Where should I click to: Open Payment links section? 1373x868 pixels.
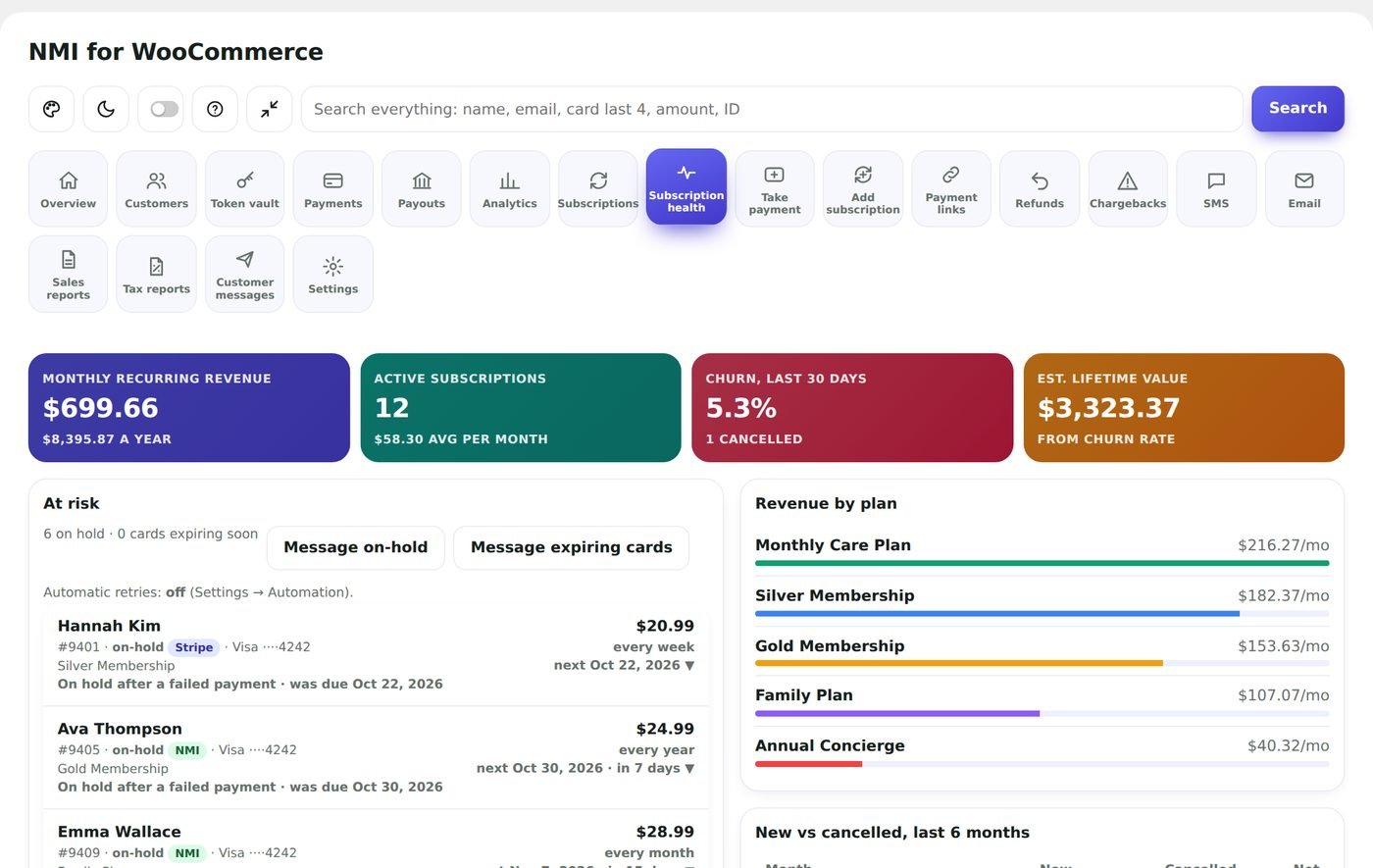pos(951,189)
